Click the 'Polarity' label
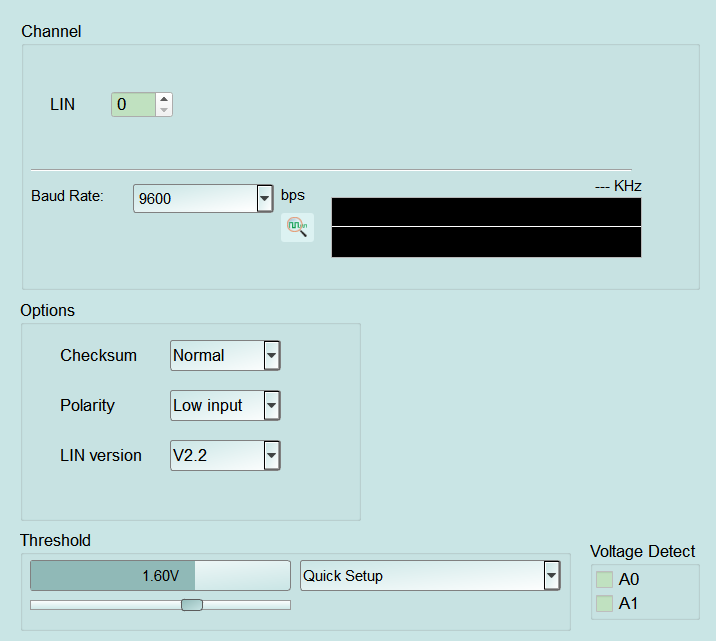The image size is (716, 641). click(88, 405)
